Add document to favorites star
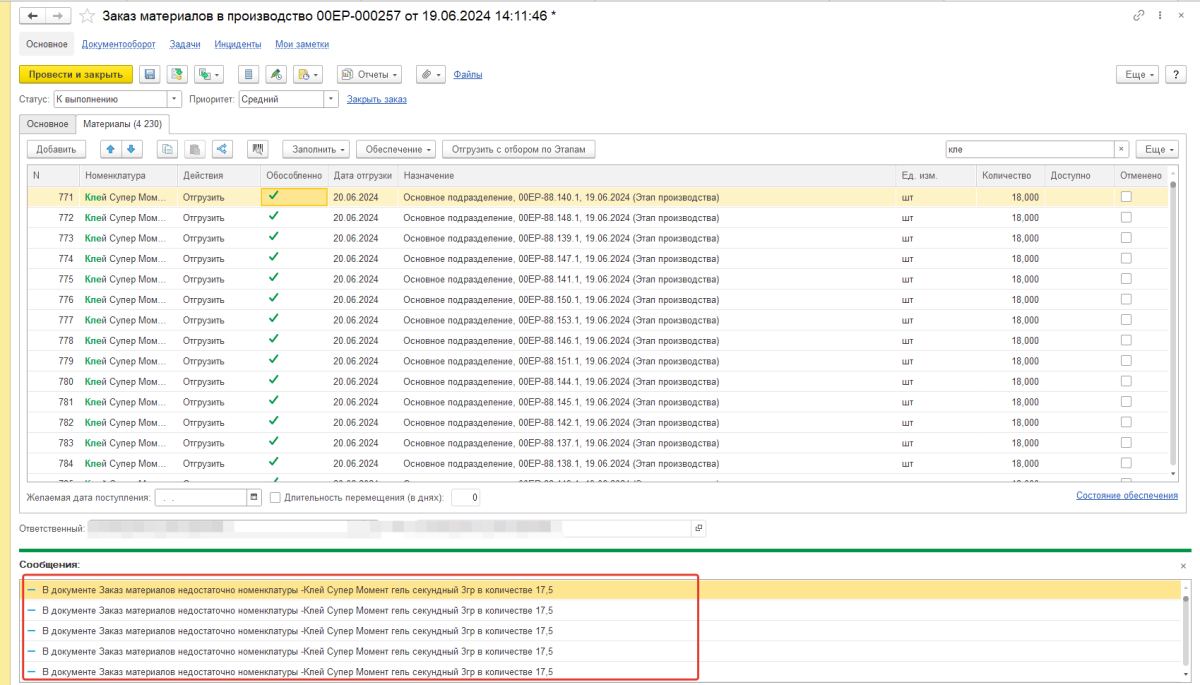1200x685 pixels. (x=88, y=16)
